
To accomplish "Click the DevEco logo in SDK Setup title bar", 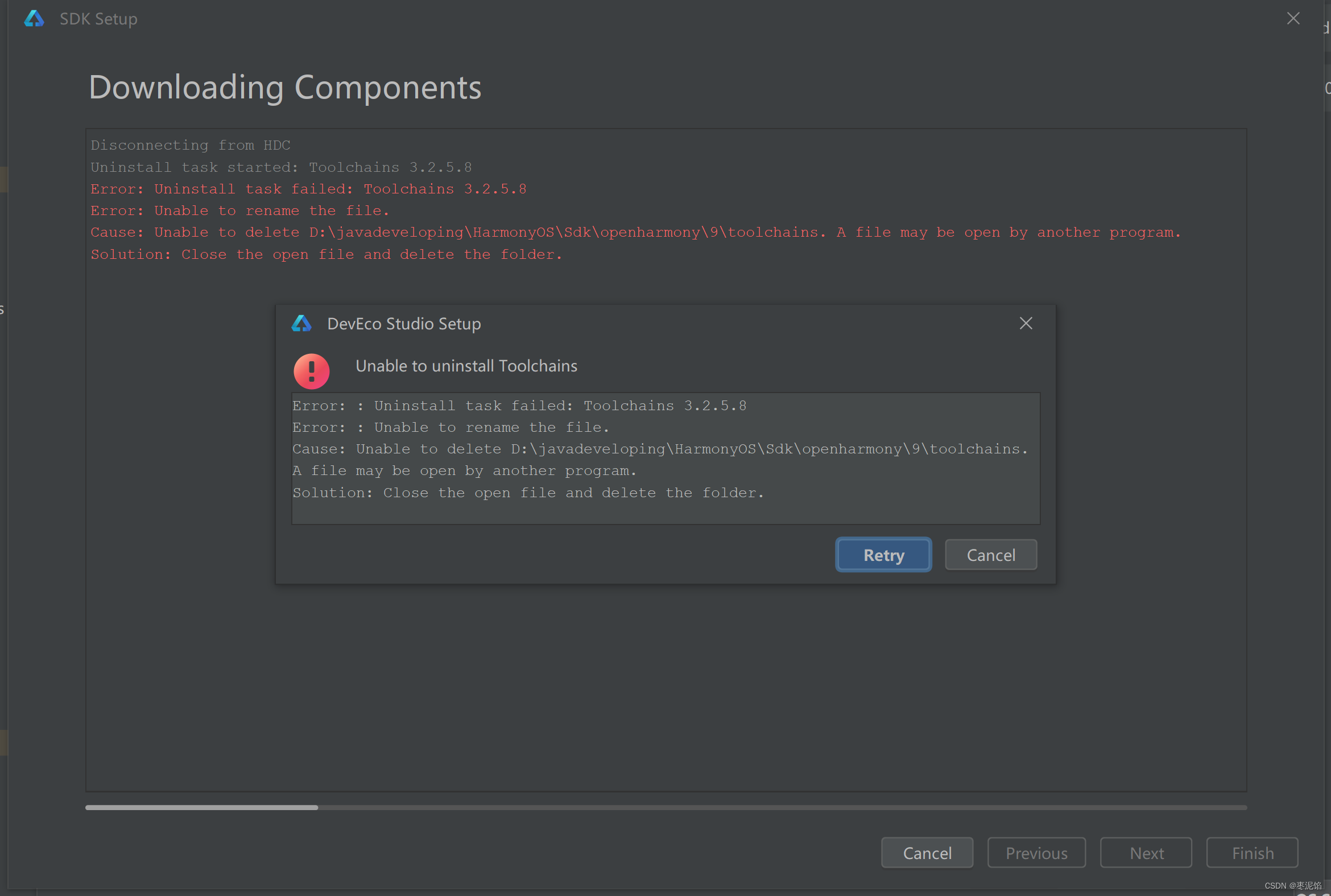I will coord(34,19).
